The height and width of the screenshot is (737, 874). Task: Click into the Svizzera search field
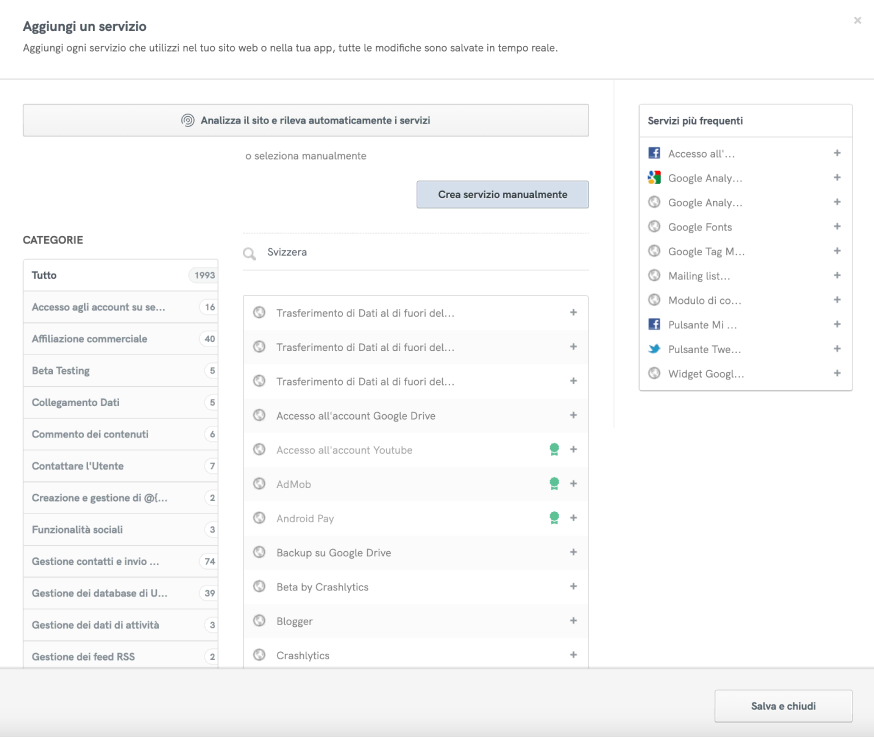pos(420,253)
